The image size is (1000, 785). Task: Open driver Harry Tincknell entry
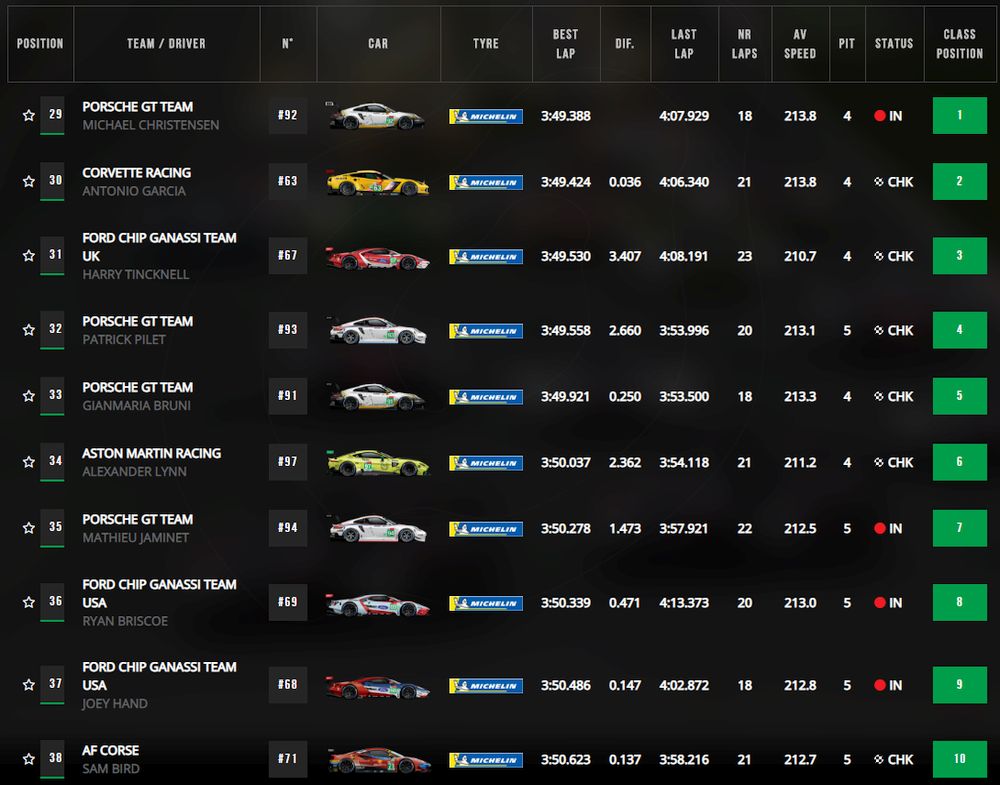[x=135, y=274]
